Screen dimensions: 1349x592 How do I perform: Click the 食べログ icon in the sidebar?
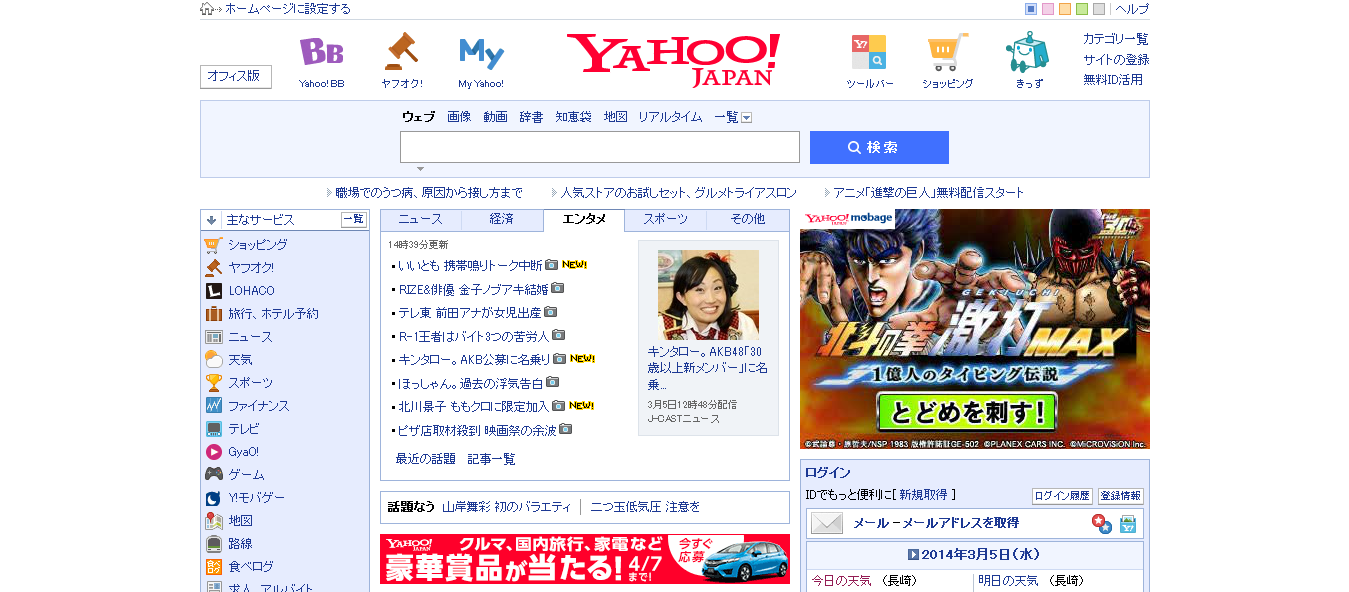point(213,567)
